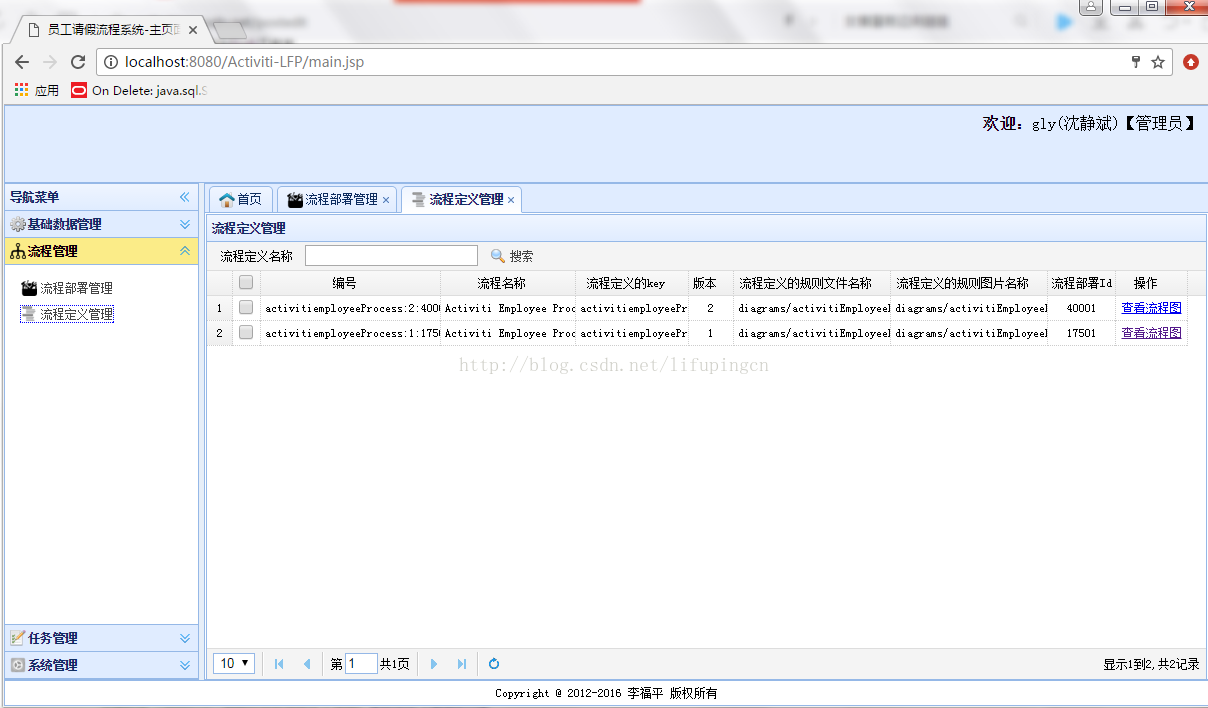Click cell activitiemployeeProcess:1:175
Screen dimensions: 1208x708
(350, 333)
